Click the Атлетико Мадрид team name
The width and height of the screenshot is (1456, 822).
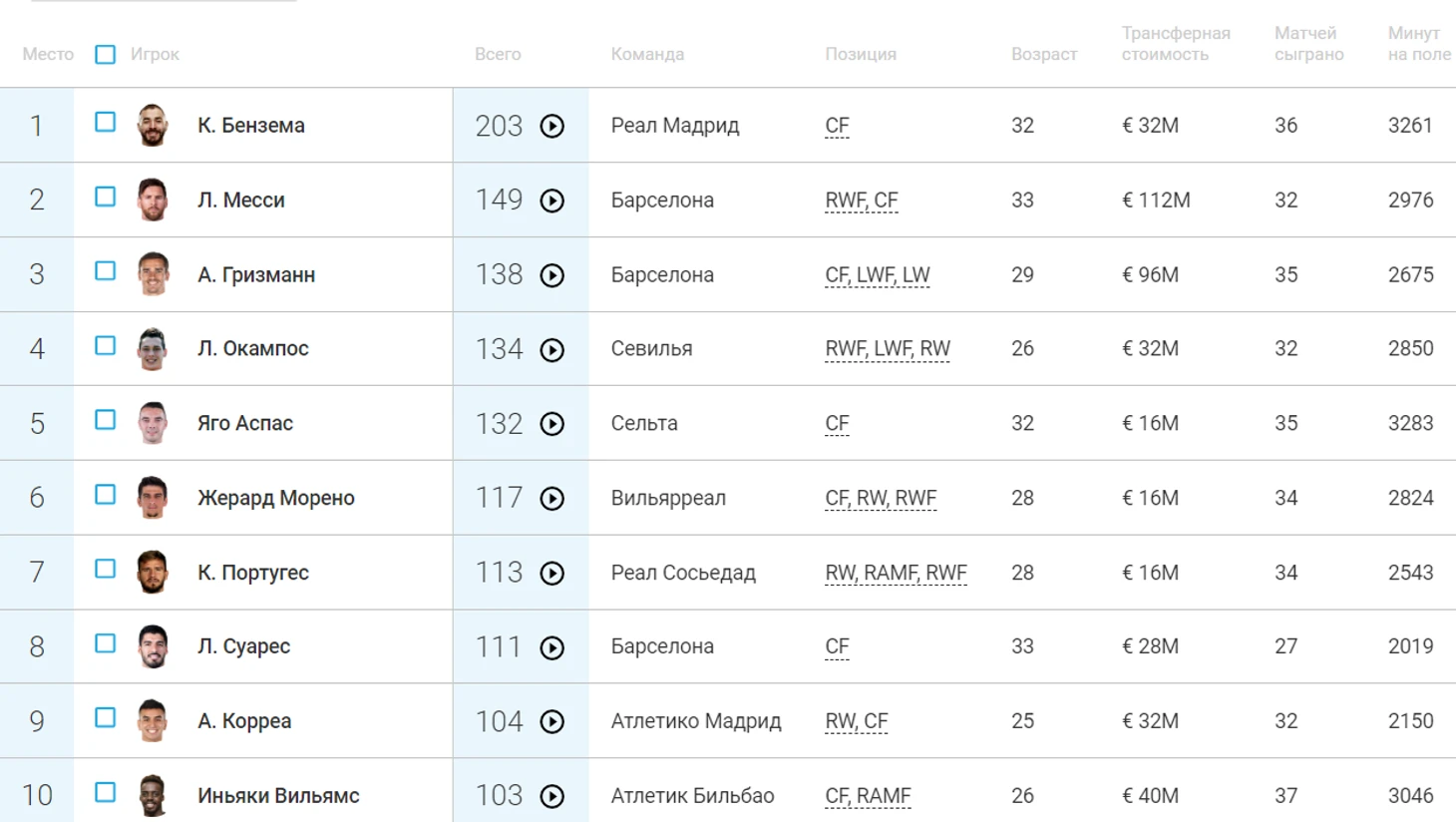point(696,721)
